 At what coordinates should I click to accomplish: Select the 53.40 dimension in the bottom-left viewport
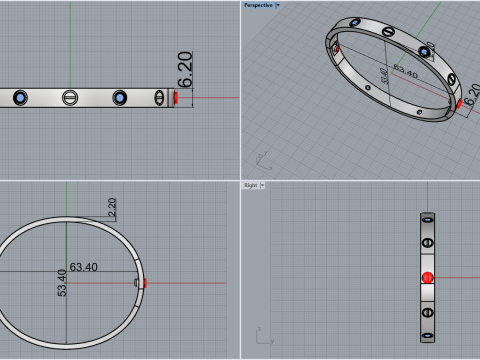click(62, 283)
